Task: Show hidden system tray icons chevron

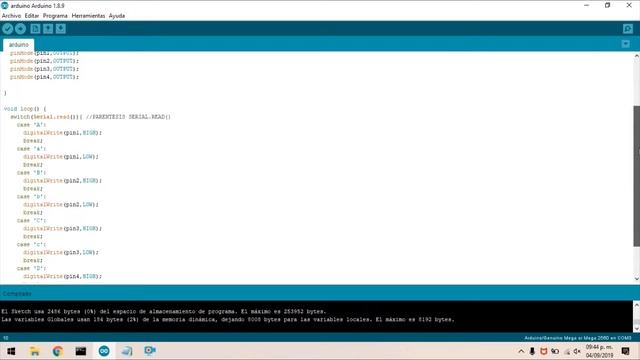Action: coord(521,351)
